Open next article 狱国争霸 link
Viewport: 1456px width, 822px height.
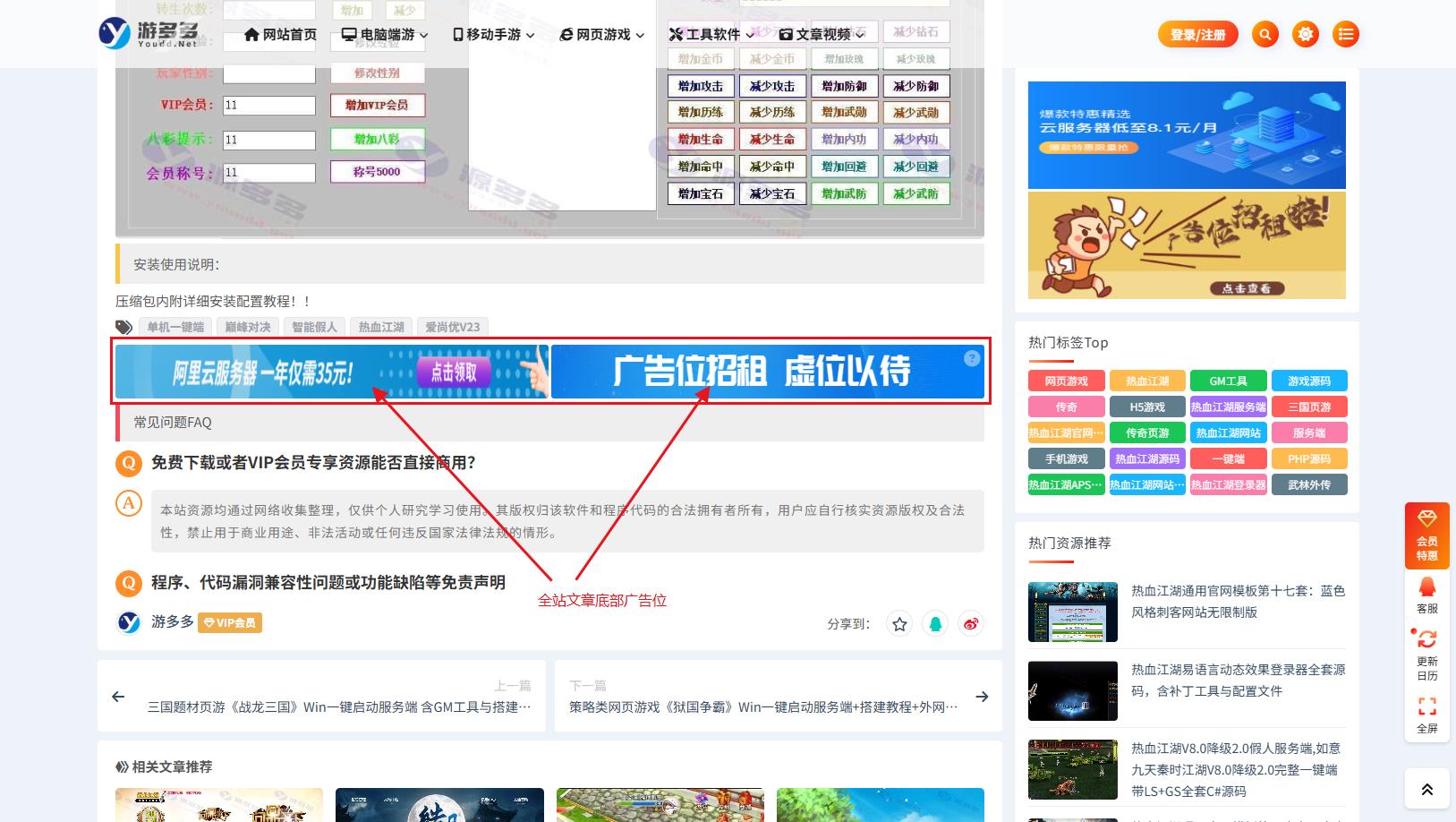pyautogui.click(x=763, y=707)
